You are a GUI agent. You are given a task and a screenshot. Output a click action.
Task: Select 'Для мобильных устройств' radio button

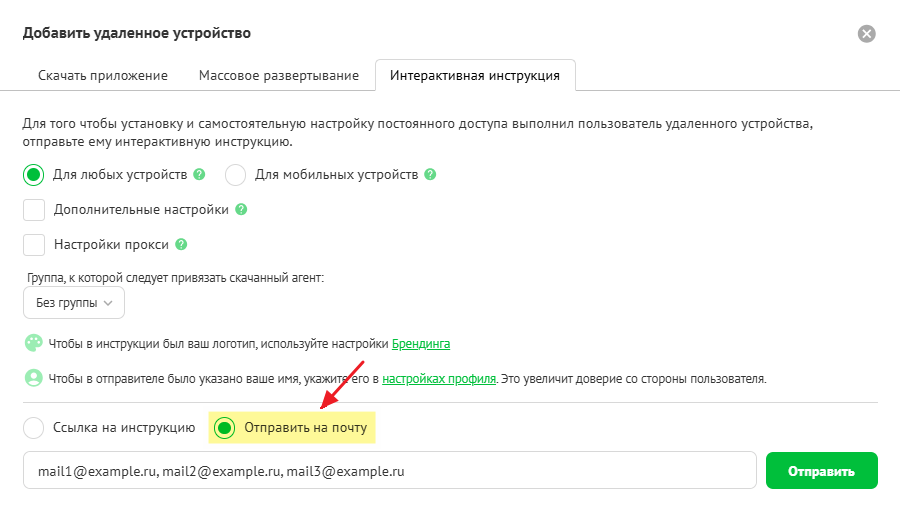[236, 175]
